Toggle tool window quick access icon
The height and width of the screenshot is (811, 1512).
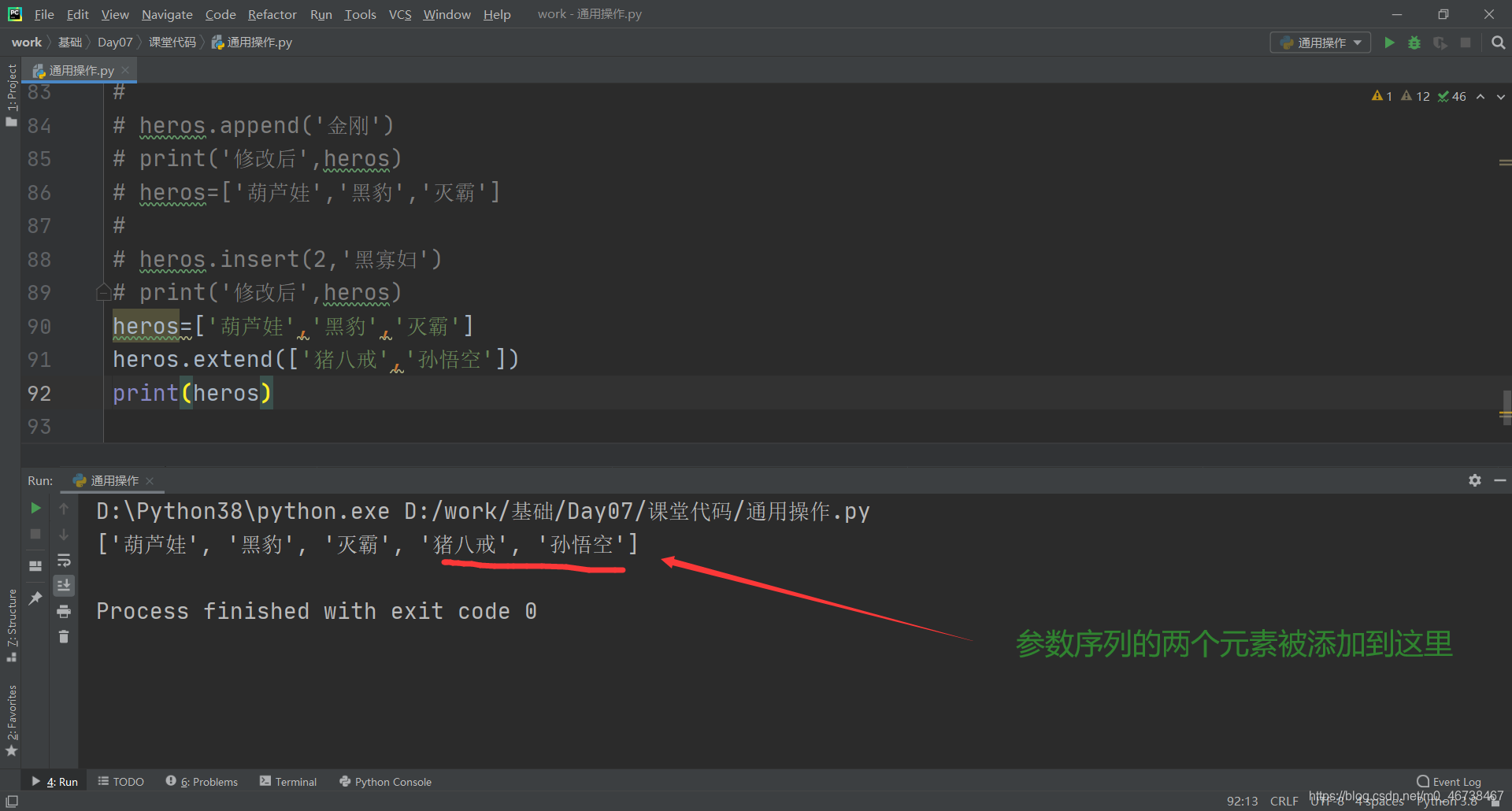[11, 801]
